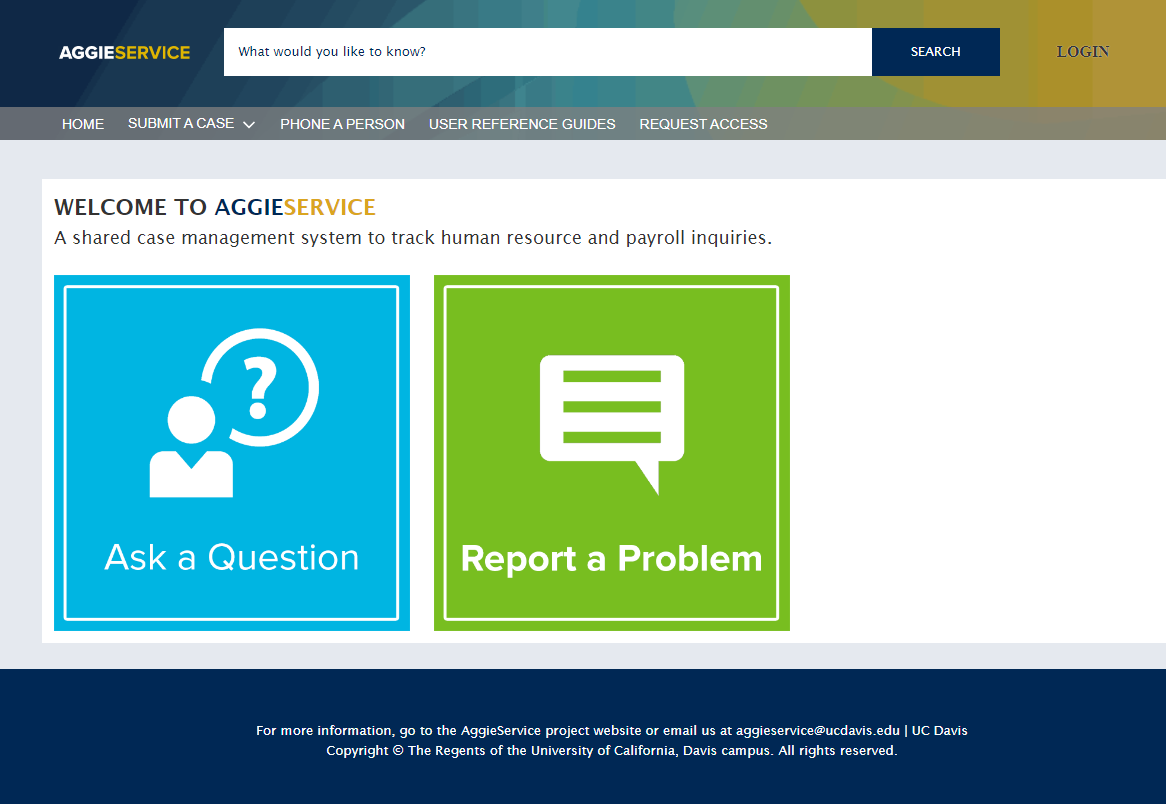Click the AggieService logo in the header
The image size is (1166, 804).
(x=124, y=52)
